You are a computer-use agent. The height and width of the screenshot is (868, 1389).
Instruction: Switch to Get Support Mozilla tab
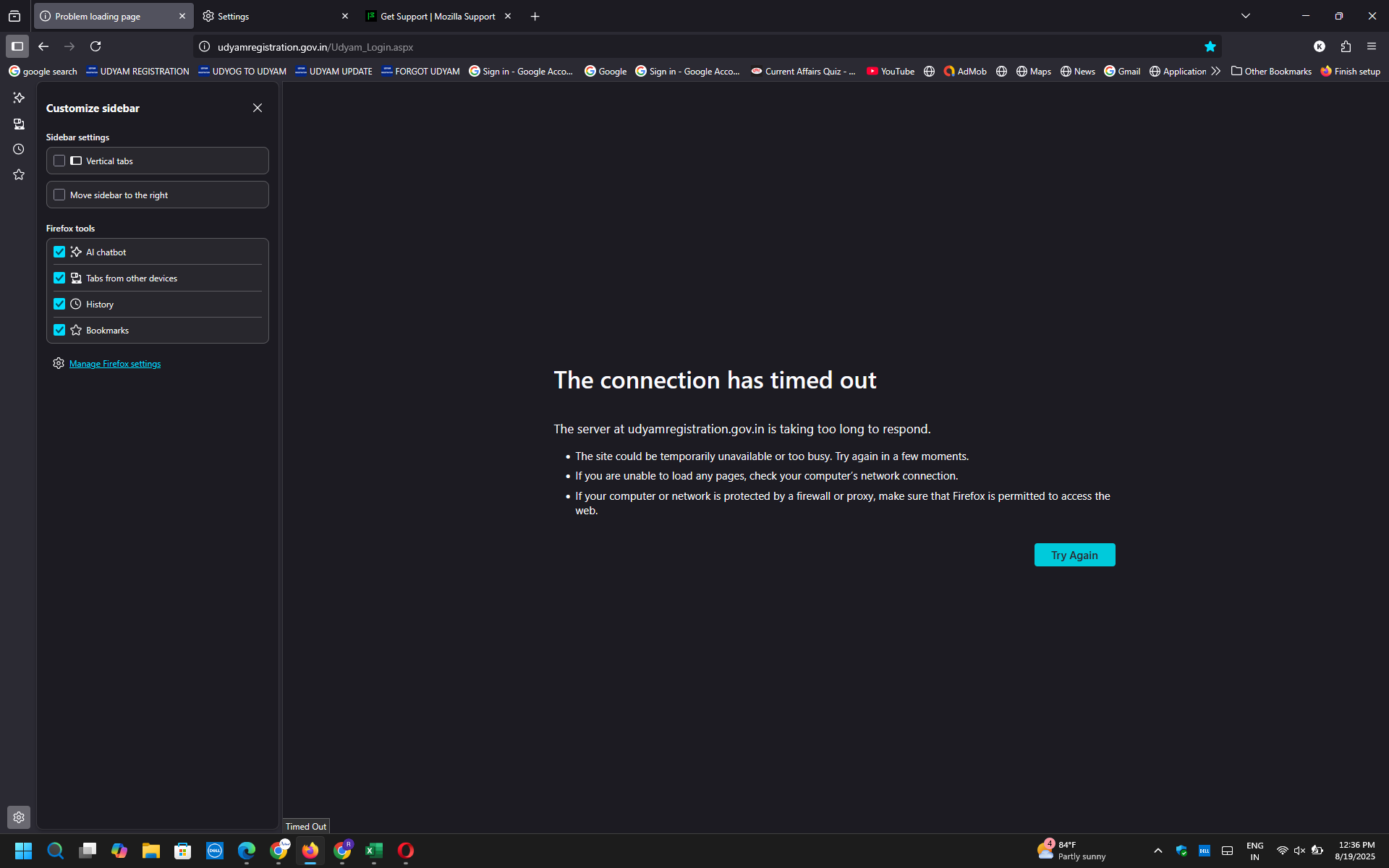437,16
